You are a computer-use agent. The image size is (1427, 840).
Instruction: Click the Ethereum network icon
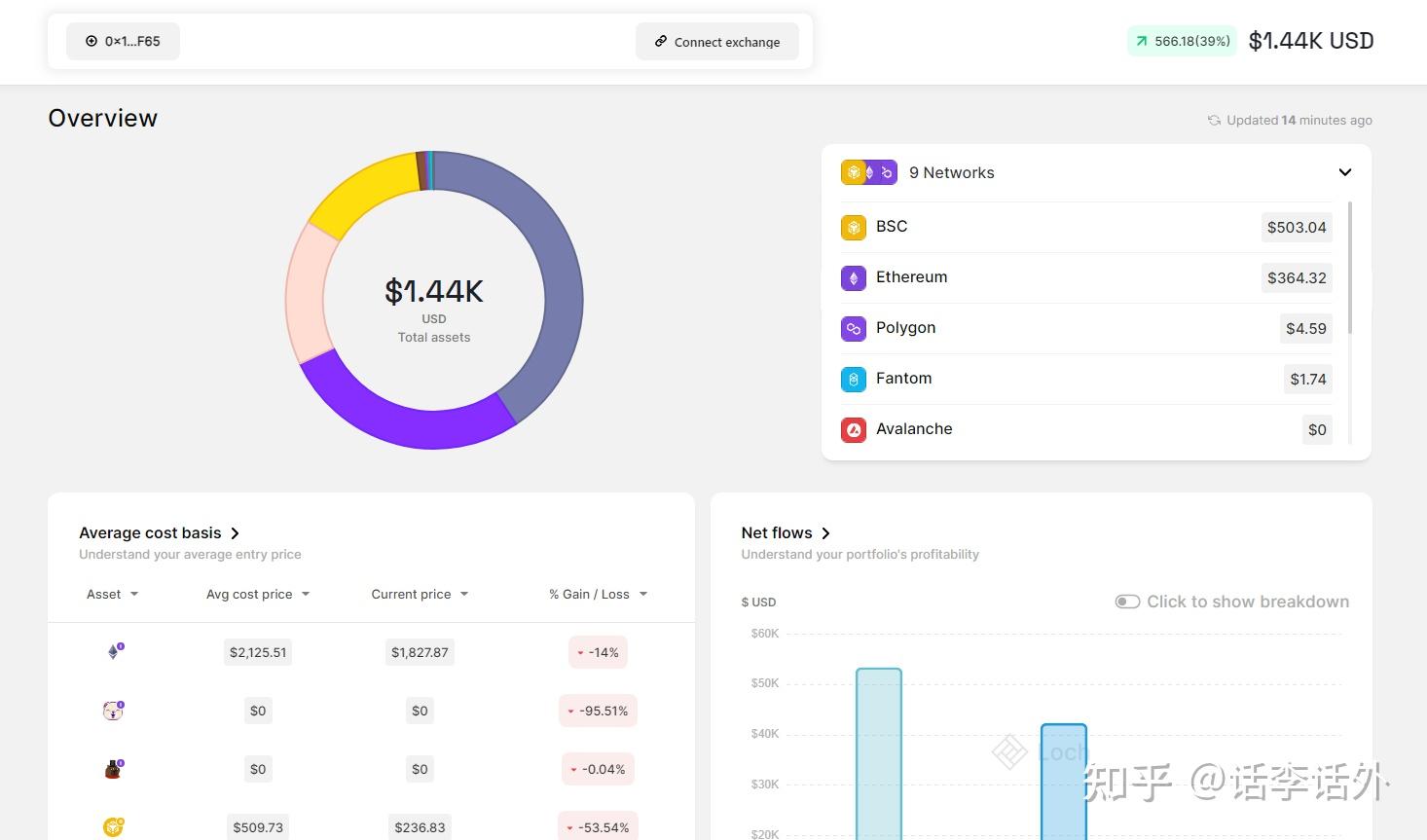pyautogui.click(x=853, y=277)
